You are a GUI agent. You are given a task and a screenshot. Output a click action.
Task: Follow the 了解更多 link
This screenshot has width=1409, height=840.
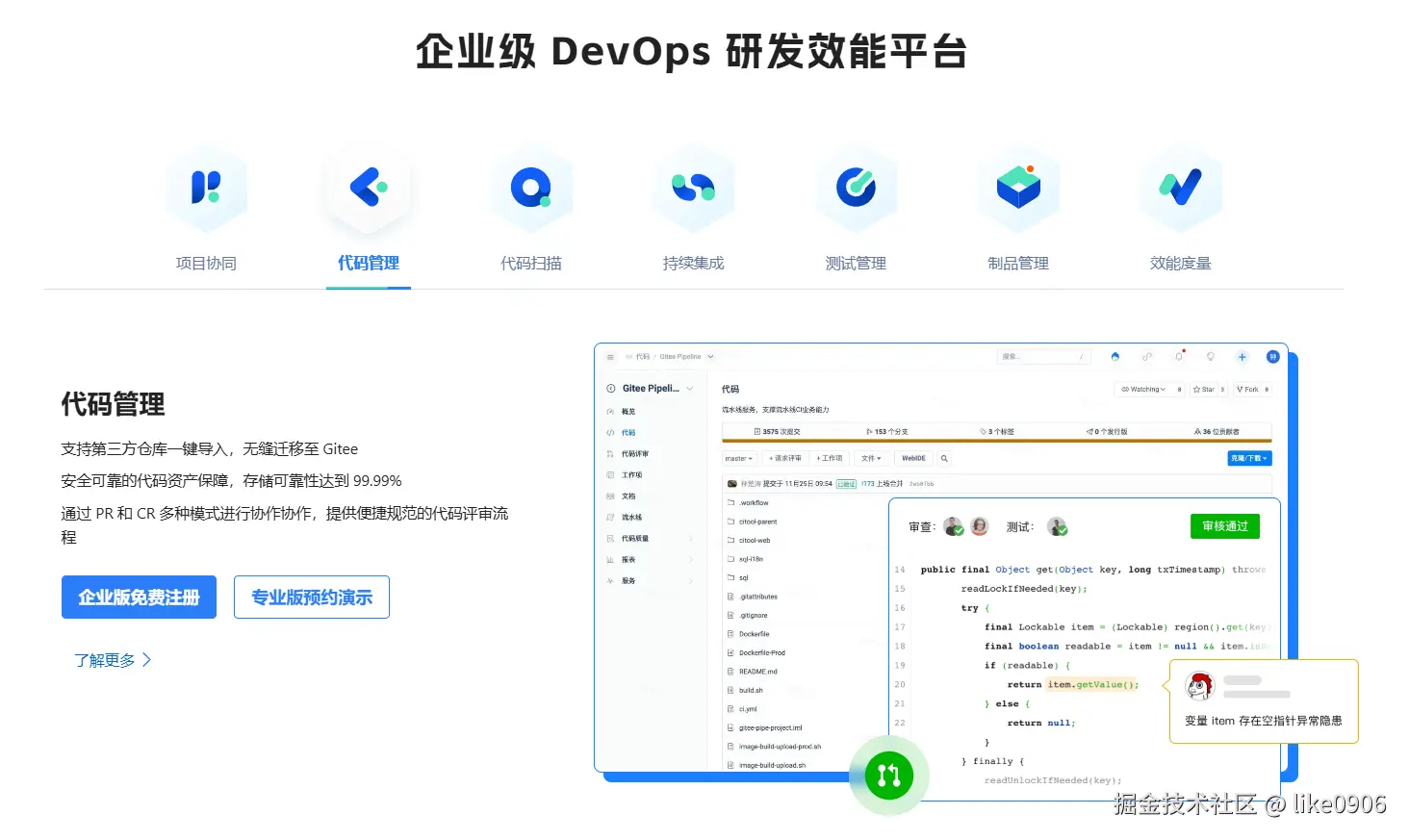113,660
